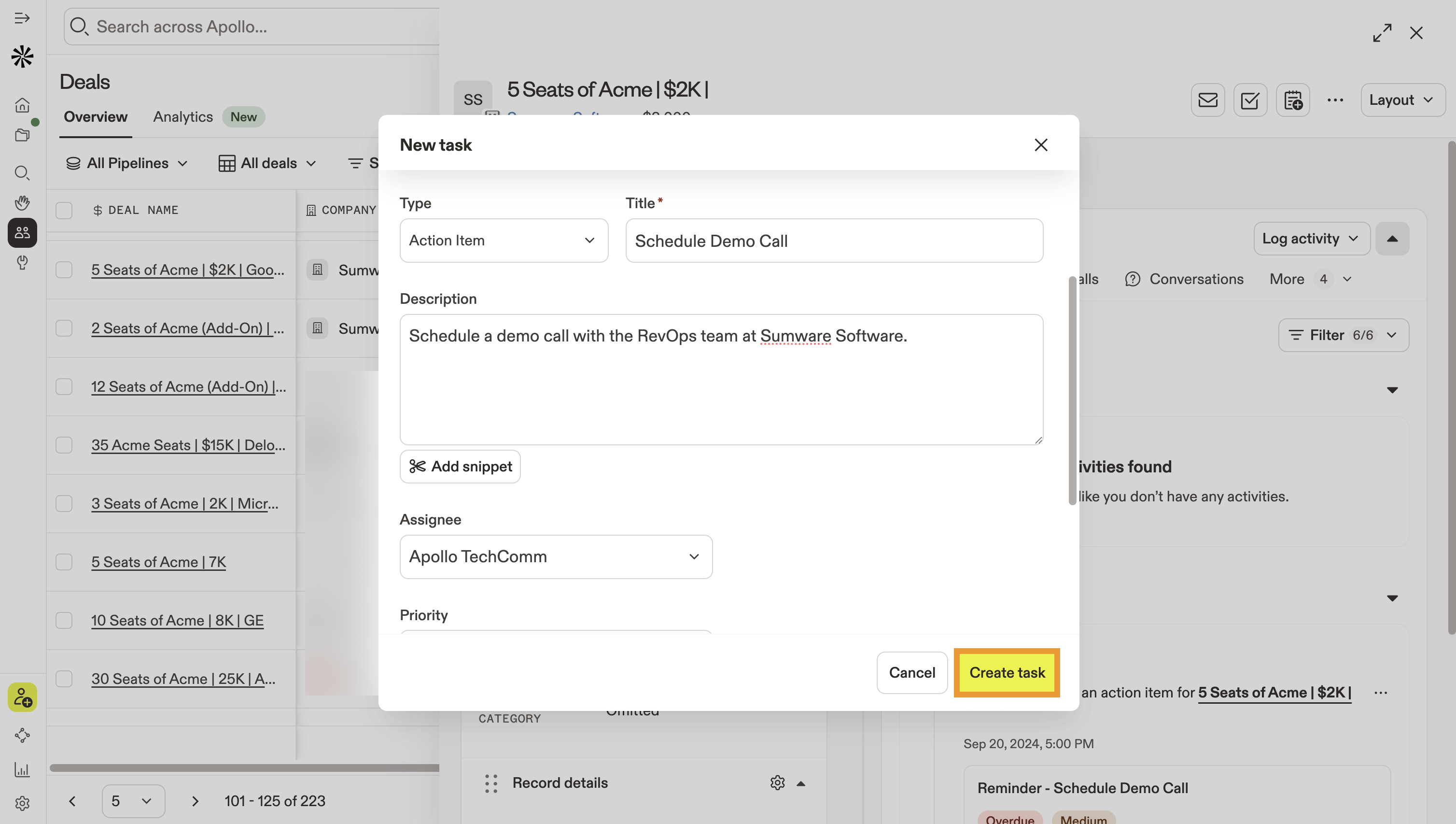
Task: Click the Add snippet scissors button
Action: [x=460, y=466]
